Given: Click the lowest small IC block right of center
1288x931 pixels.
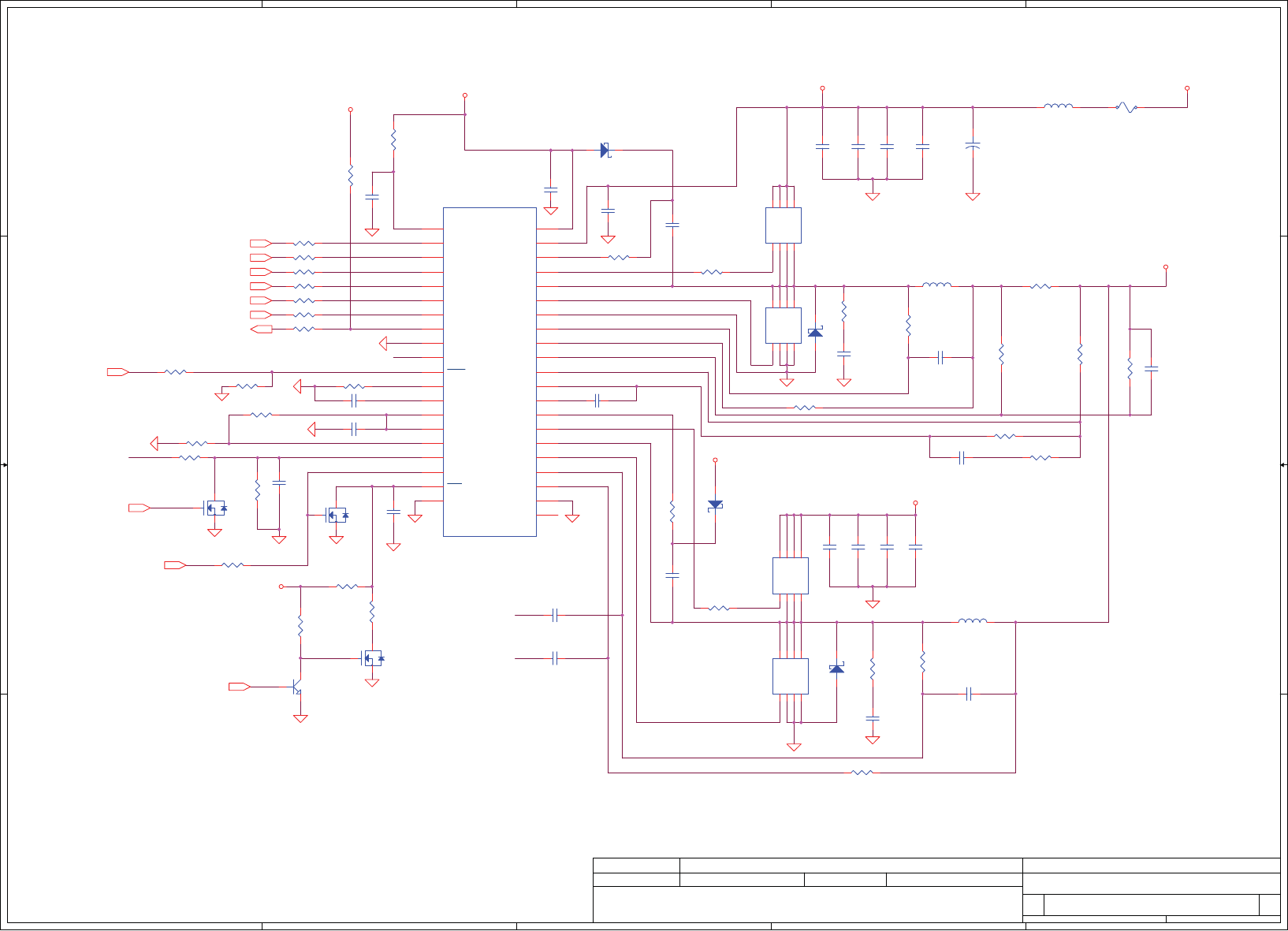Looking at the screenshot, I should point(791,676).
